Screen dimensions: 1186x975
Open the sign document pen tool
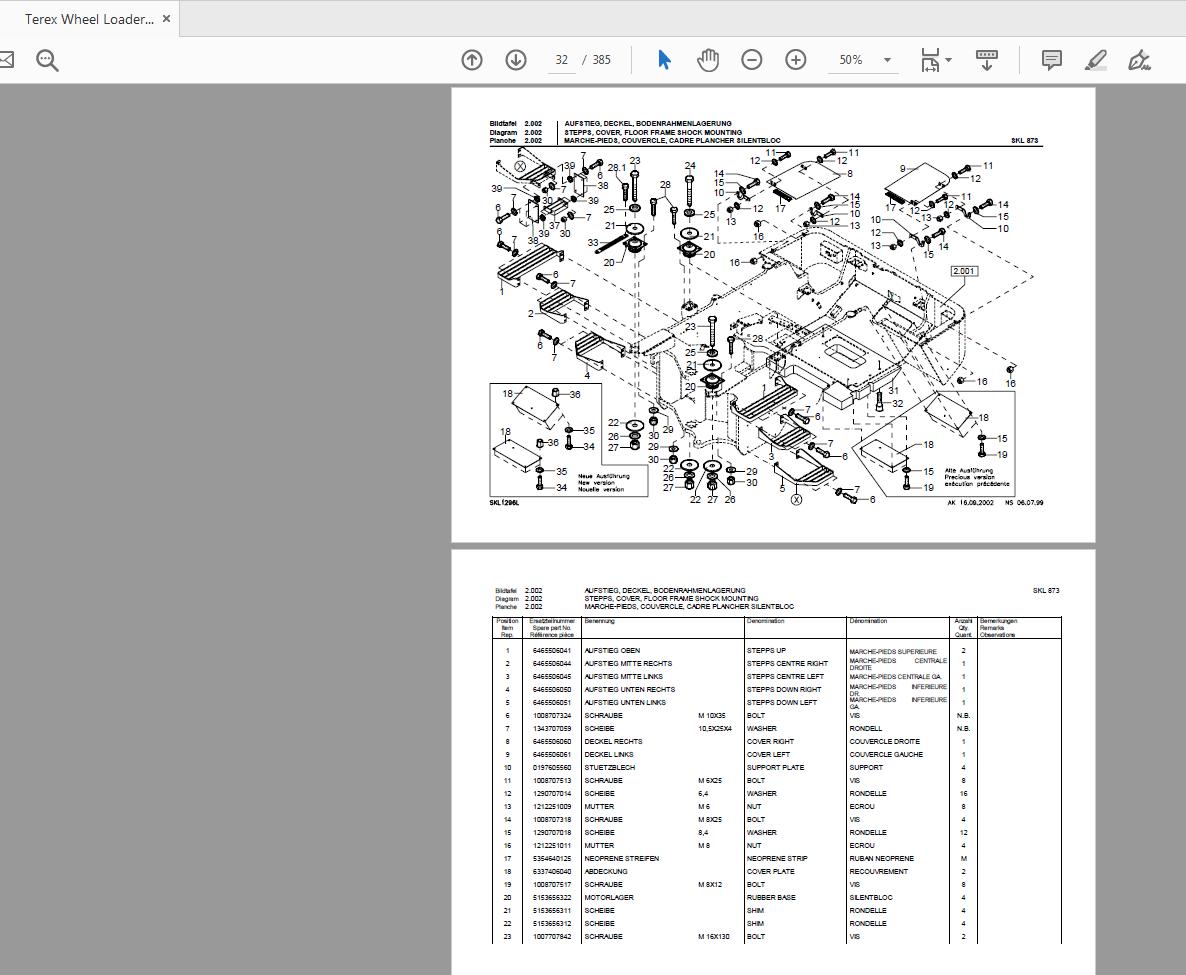[1139, 60]
